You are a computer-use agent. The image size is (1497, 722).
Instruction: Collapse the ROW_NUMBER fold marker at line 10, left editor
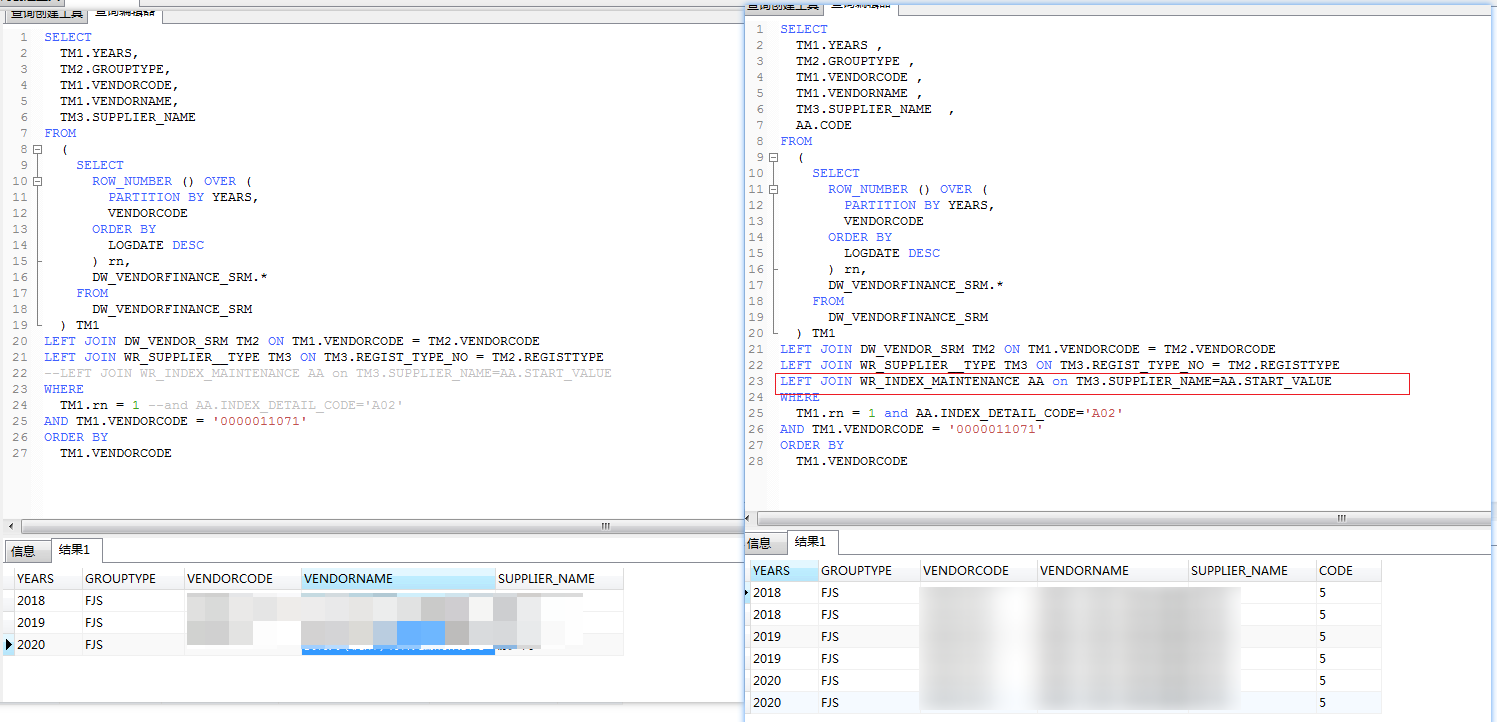pyautogui.click(x=37, y=182)
